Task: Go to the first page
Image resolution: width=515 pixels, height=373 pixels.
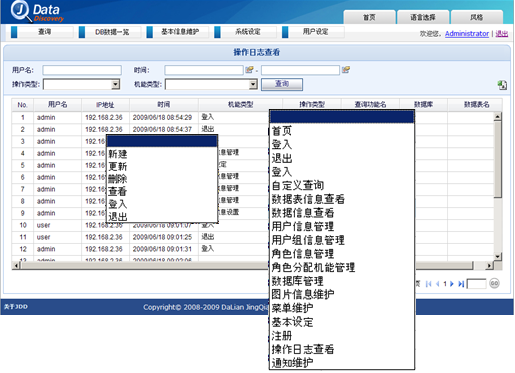Action: click(x=429, y=284)
